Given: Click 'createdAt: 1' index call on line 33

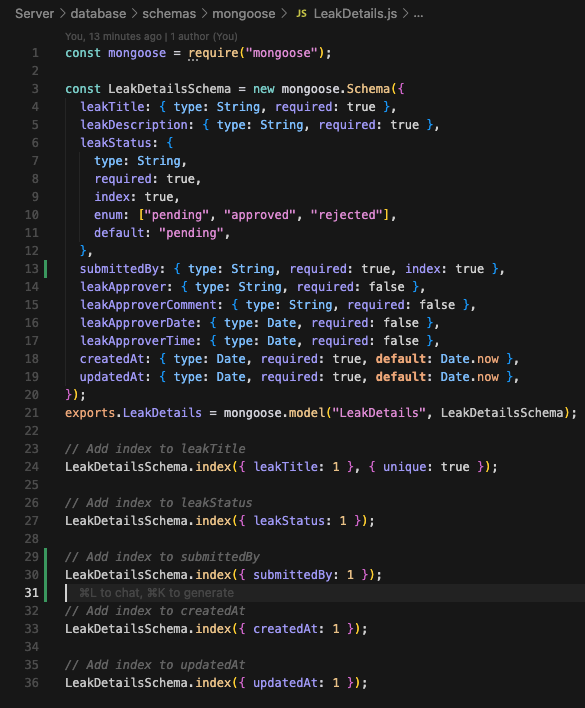Looking at the screenshot, I should [296, 629].
